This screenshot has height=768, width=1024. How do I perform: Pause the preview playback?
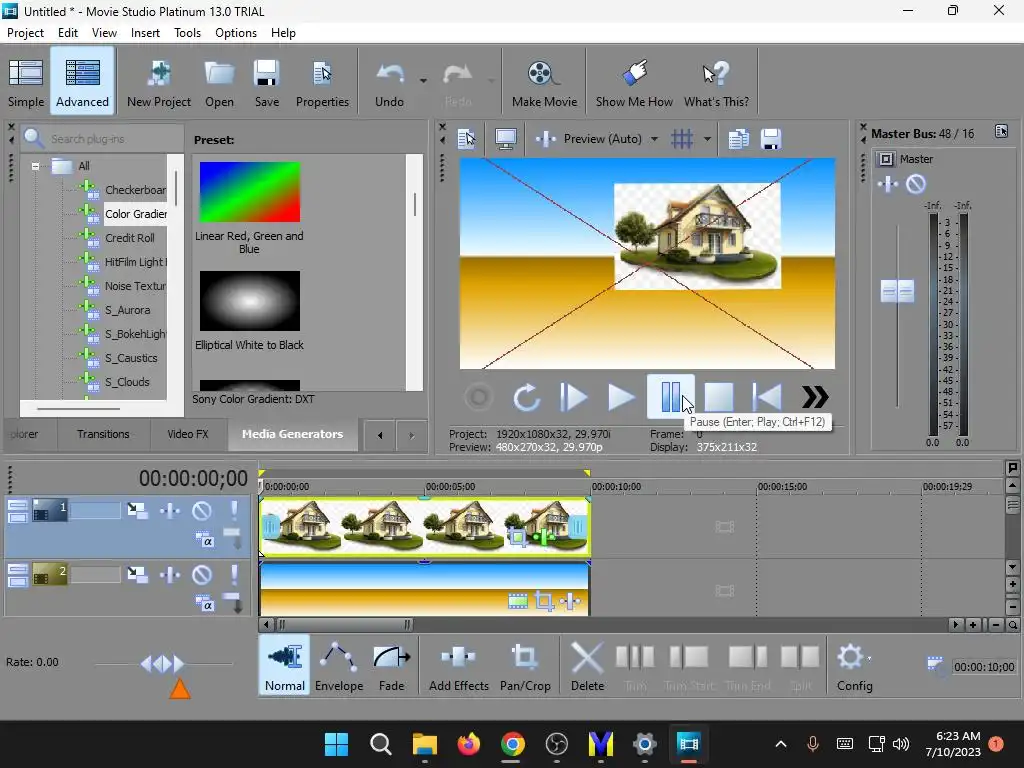670,397
